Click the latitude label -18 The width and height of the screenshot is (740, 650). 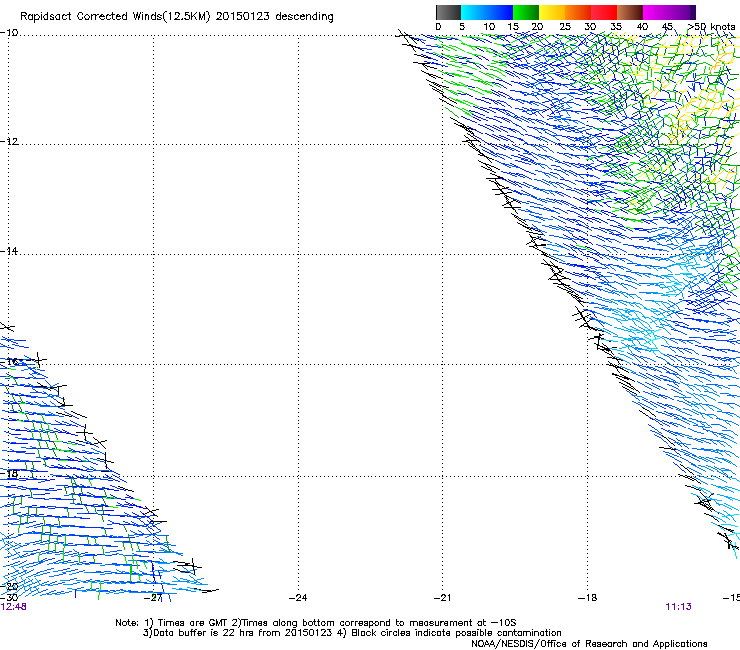pyautogui.click(x=9, y=473)
